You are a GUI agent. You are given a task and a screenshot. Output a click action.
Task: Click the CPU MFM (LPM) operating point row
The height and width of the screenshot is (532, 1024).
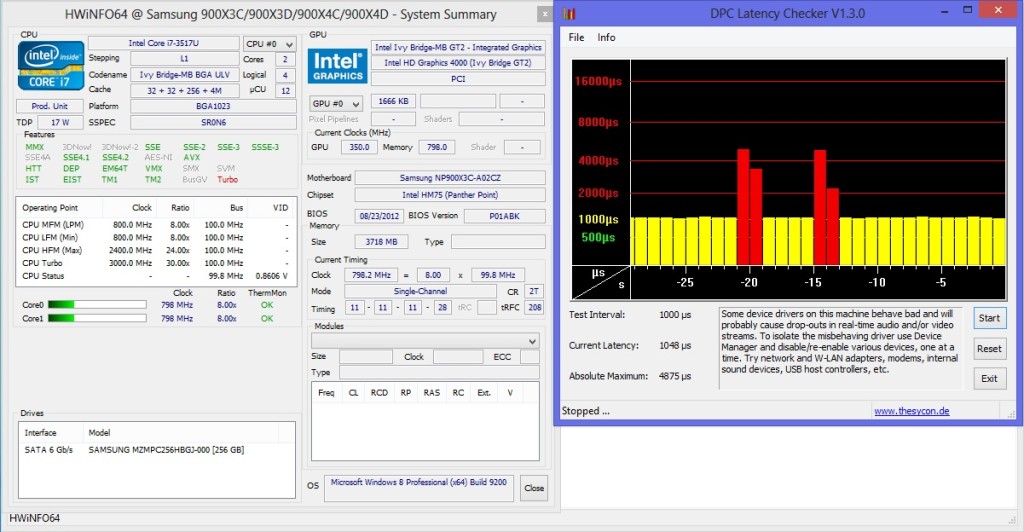tap(155, 225)
